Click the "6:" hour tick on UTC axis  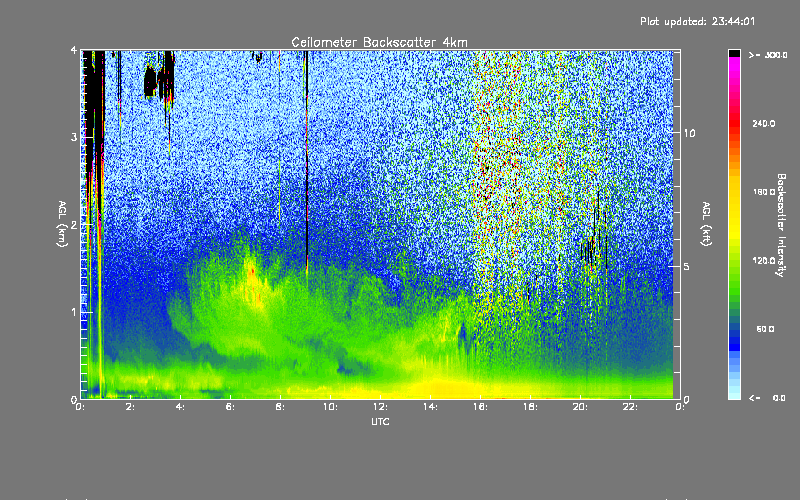(231, 407)
